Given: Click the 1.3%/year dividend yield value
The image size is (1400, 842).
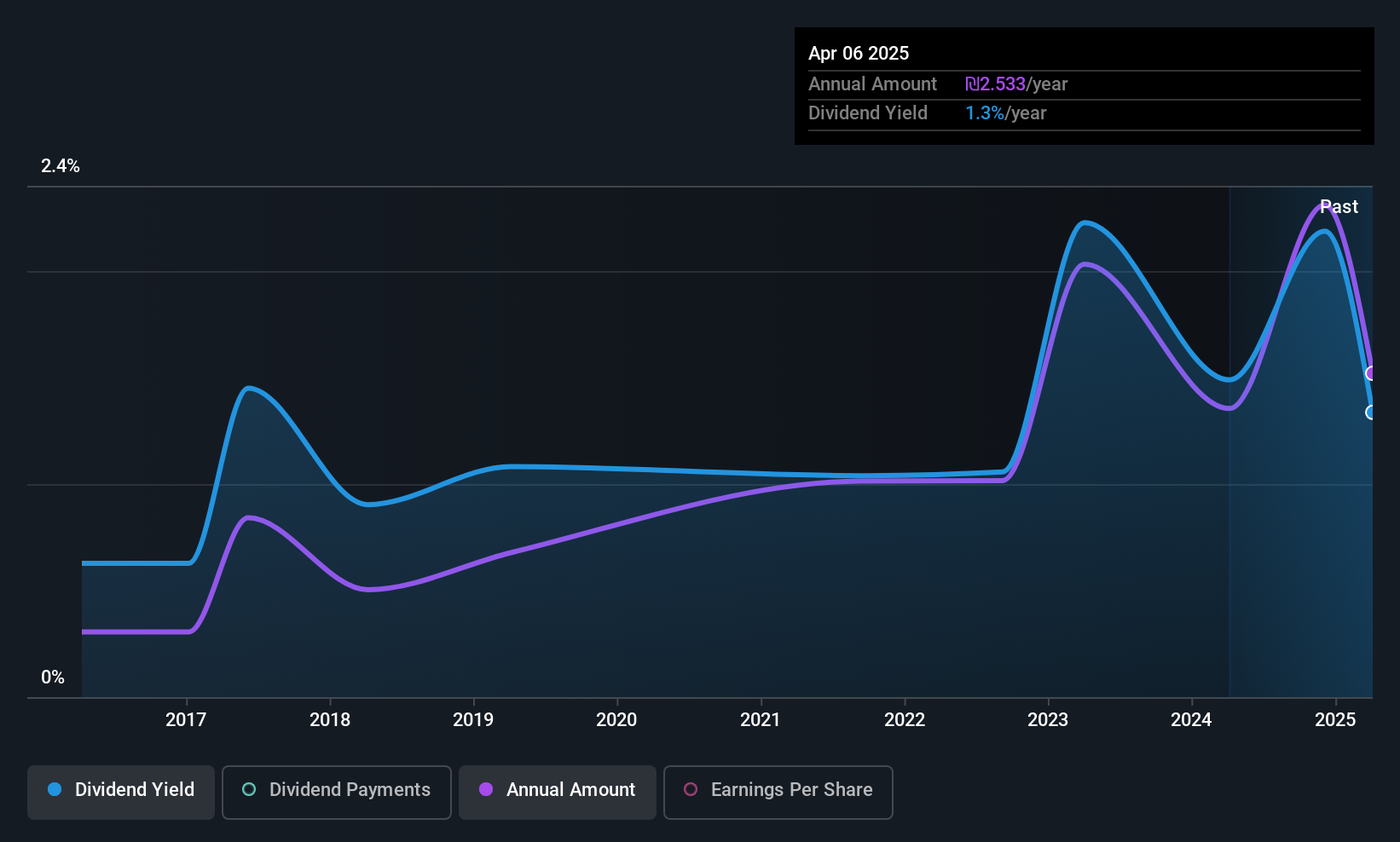Looking at the screenshot, I should tap(1006, 113).
